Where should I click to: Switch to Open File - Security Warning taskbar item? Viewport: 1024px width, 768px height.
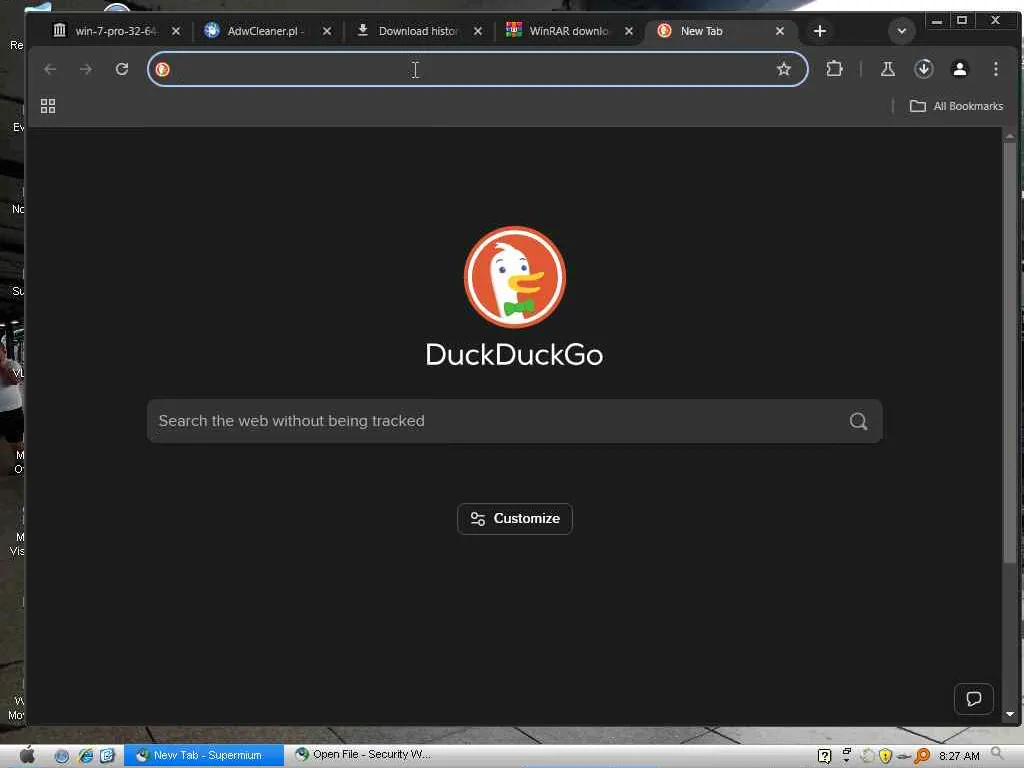pyautogui.click(x=363, y=755)
